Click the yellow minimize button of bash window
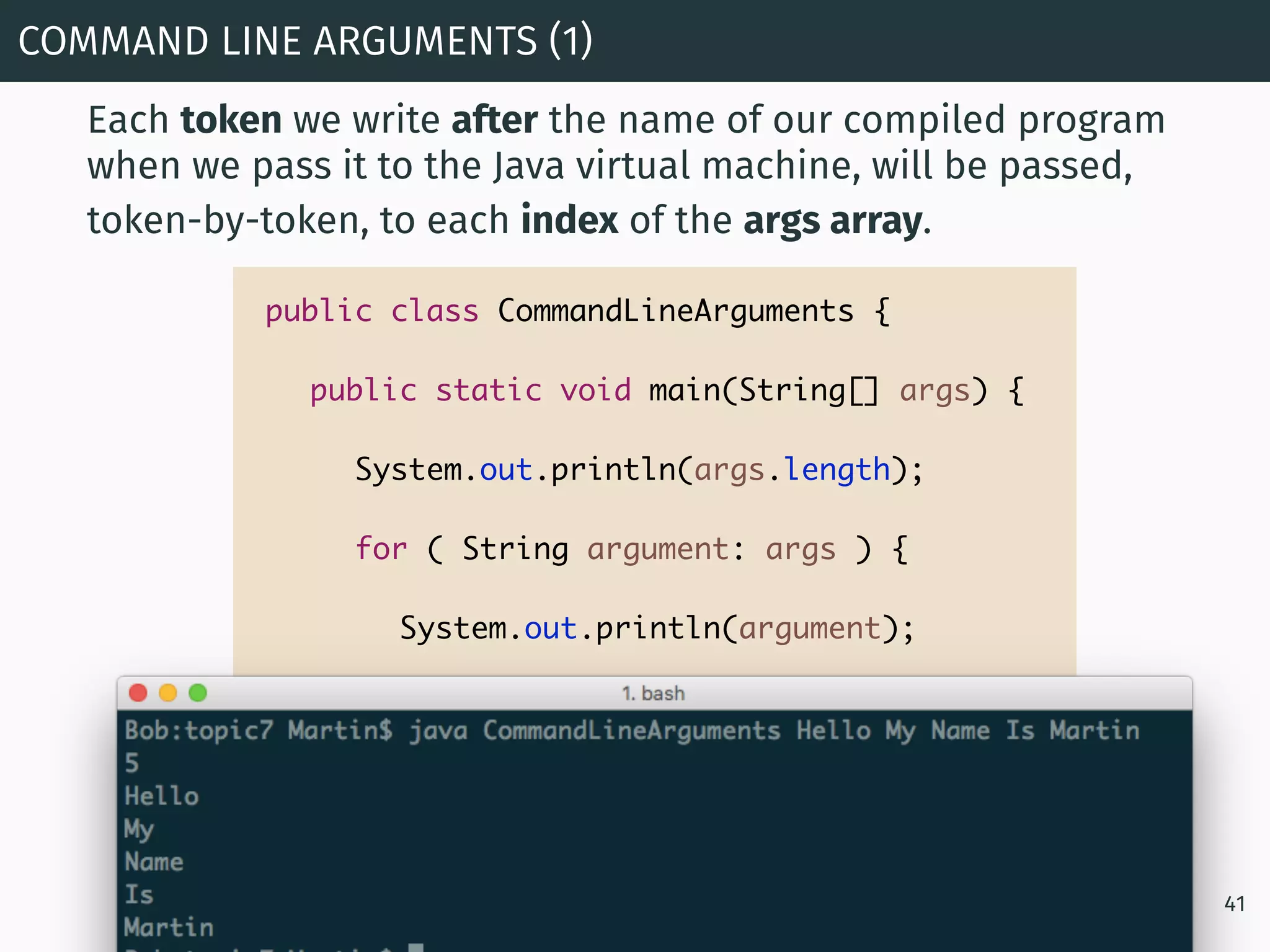Image resolution: width=1270 pixels, height=952 pixels. pos(168,692)
